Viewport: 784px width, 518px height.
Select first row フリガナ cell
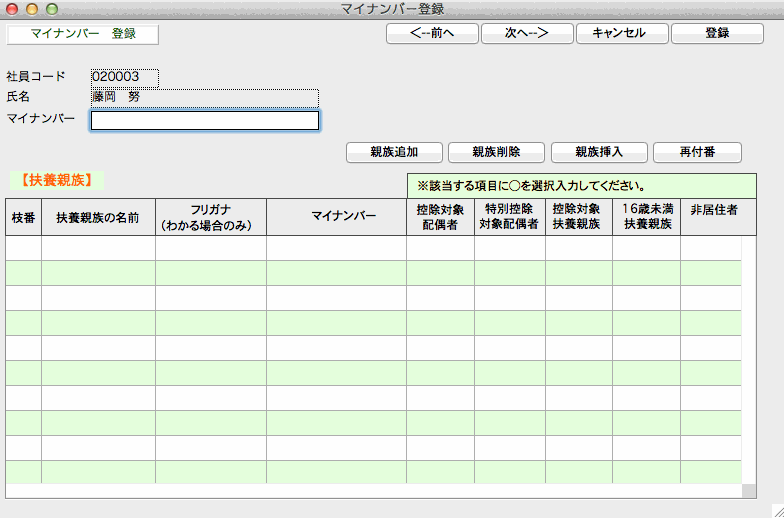click(211, 248)
